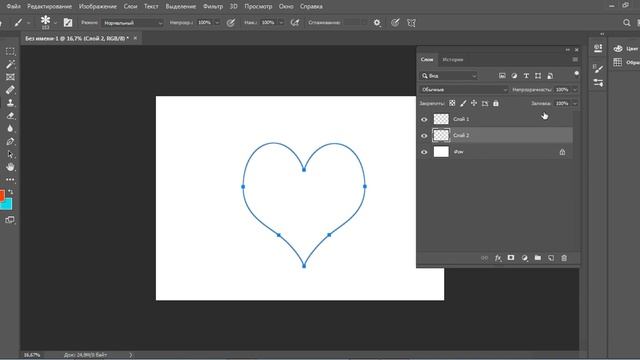Open the Brush Settings panel toggle
The image size is (640, 360).
[x=68, y=23]
